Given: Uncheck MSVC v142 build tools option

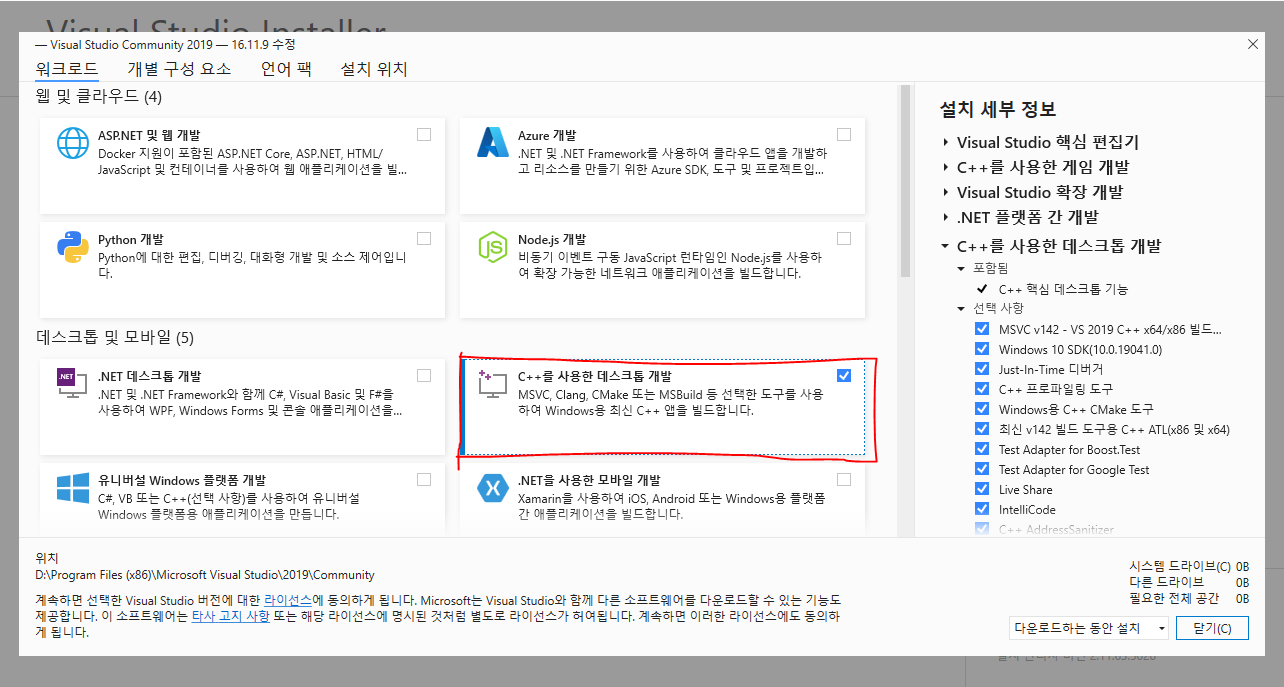Looking at the screenshot, I should point(981,329).
